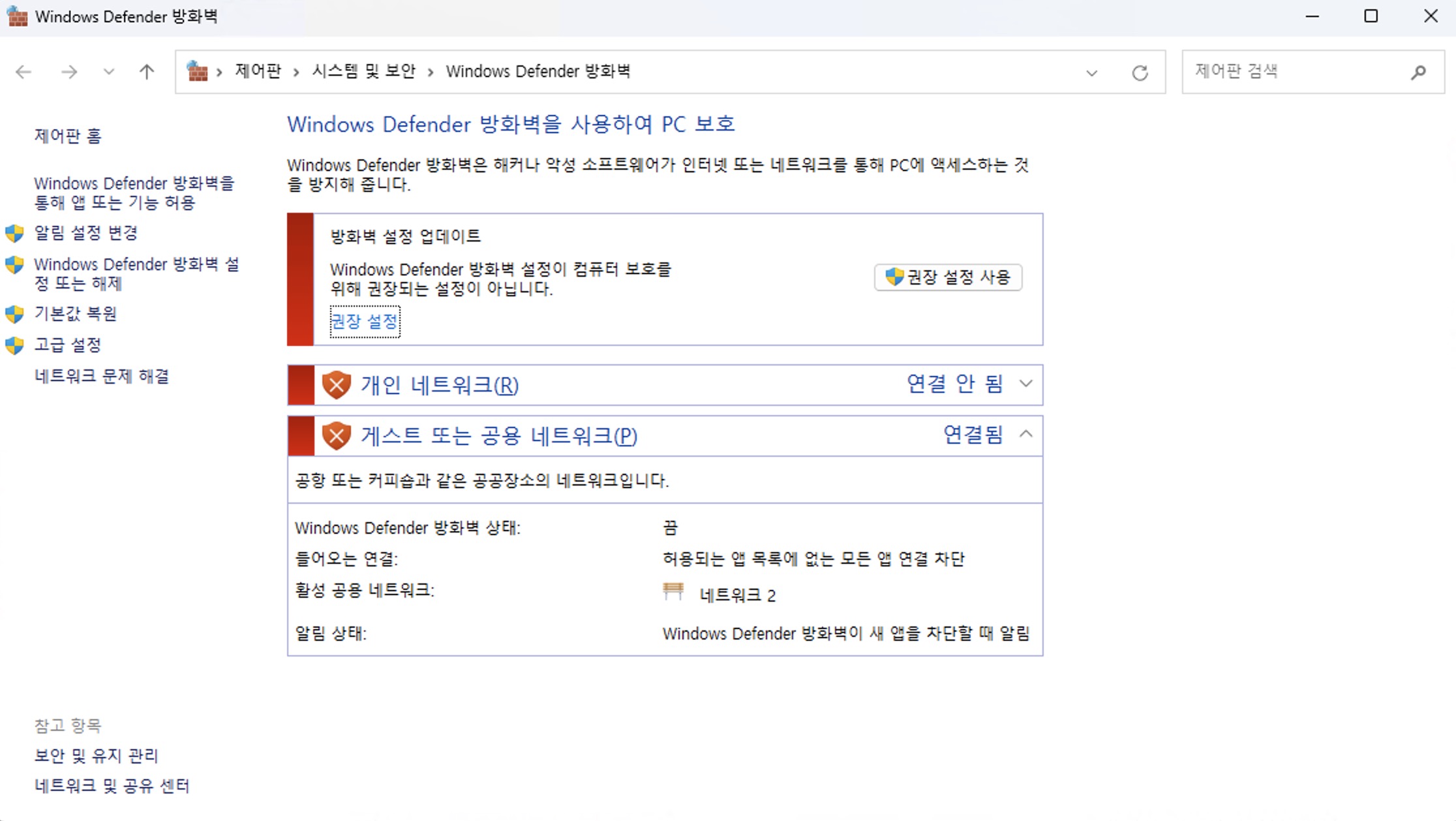Screen dimensions: 1456x821
Task: Select 제어판 breadcrumb in address bar
Action: tap(258, 71)
